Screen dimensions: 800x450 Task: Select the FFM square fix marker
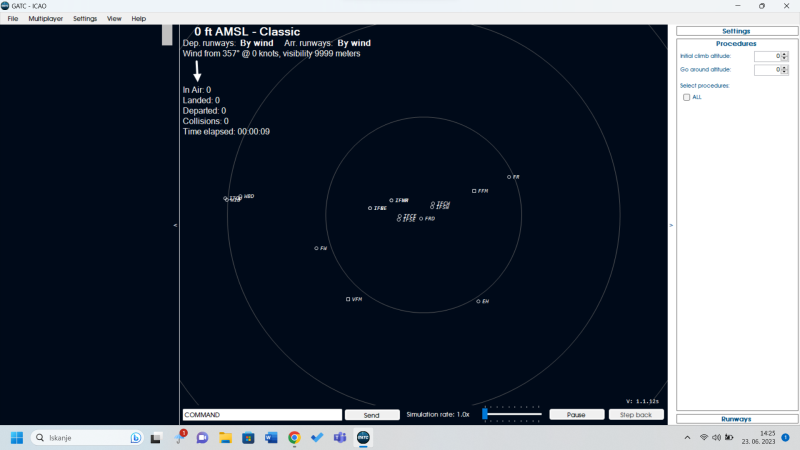[474, 191]
